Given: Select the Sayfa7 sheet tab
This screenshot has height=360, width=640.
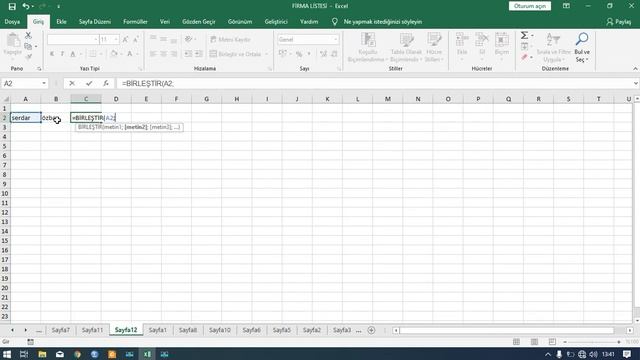Looking at the screenshot, I should (x=60, y=330).
